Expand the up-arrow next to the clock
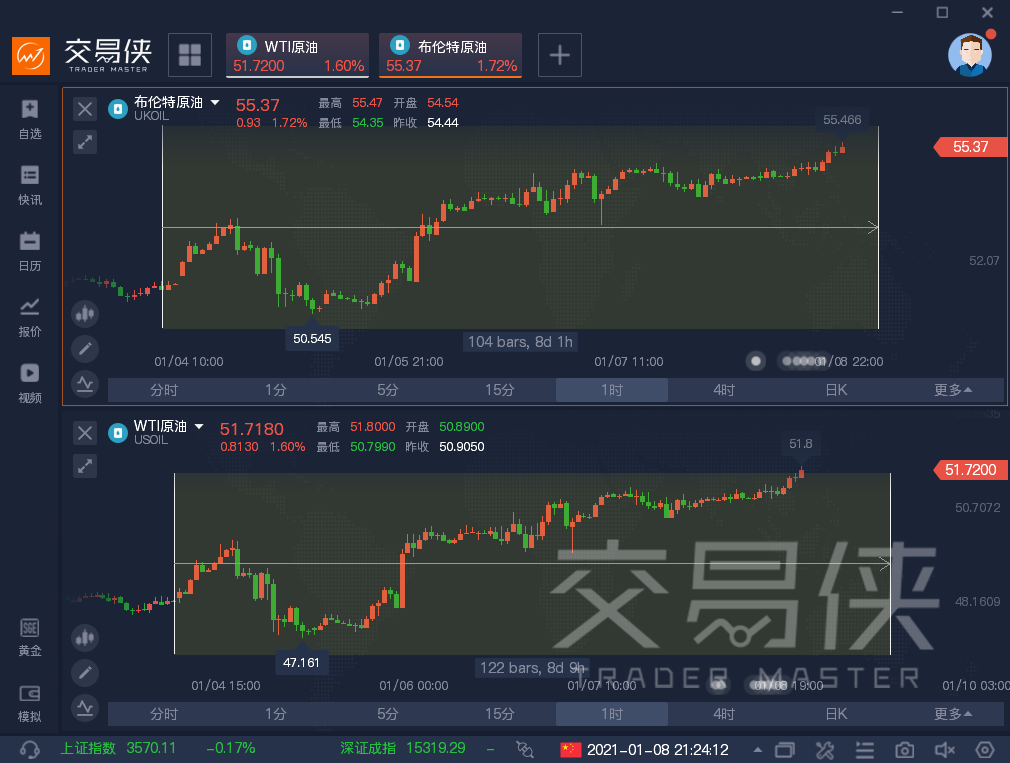Screen dimensions: 1010x763 [758, 750]
